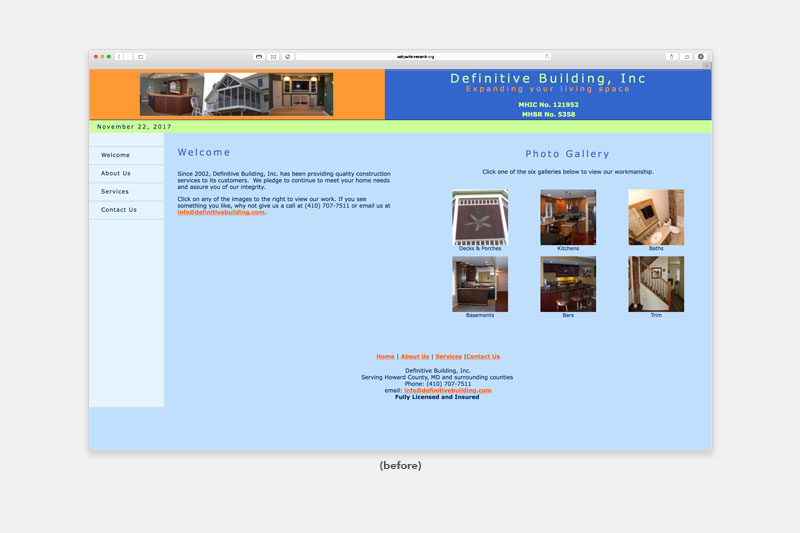Open the Decks & Porches gallery thumbnail
Image resolution: width=800 pixels, height=533 pixels.
pyautogui.click(x=480, y=217)
